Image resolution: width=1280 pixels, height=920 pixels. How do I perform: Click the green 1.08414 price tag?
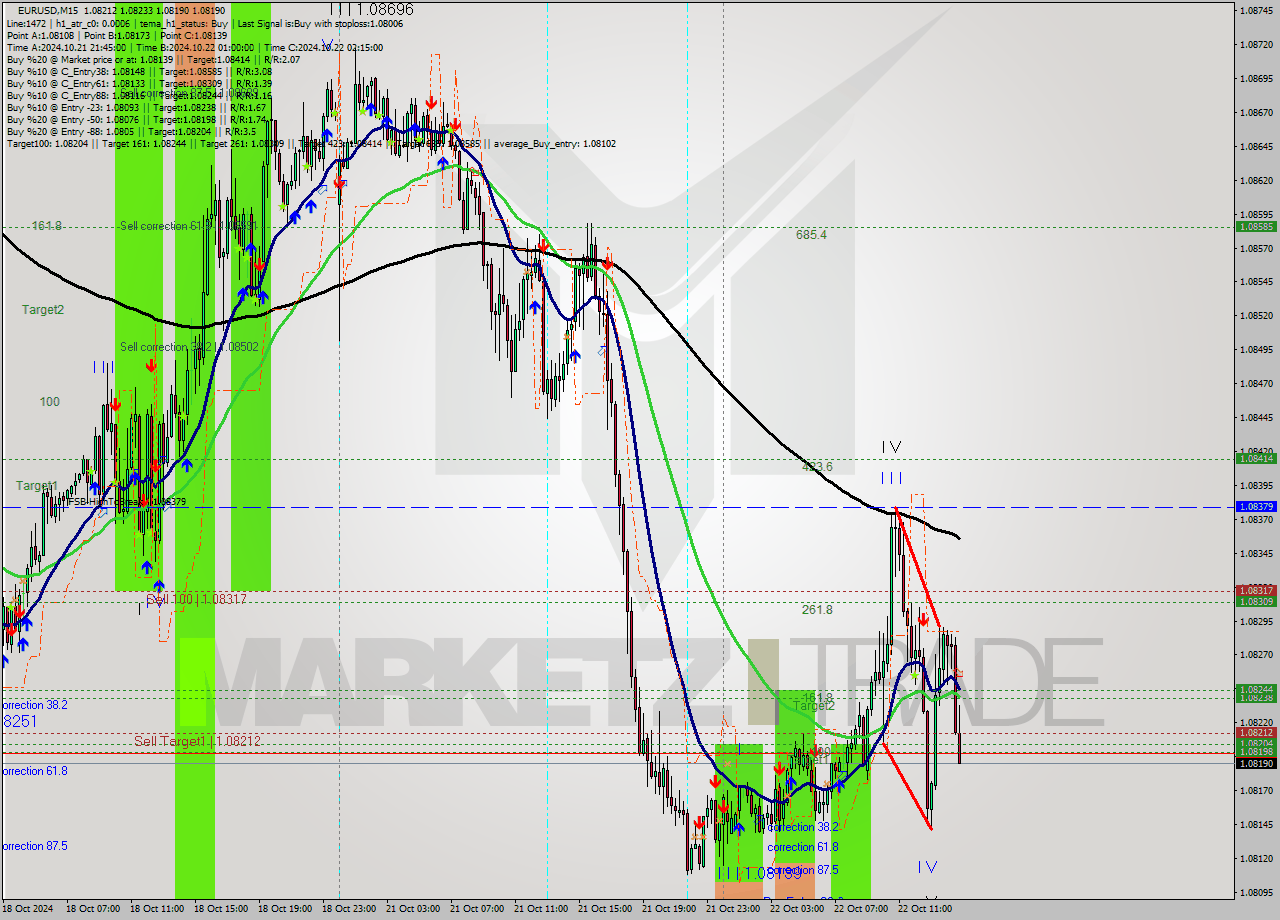tap(1256, 458)
